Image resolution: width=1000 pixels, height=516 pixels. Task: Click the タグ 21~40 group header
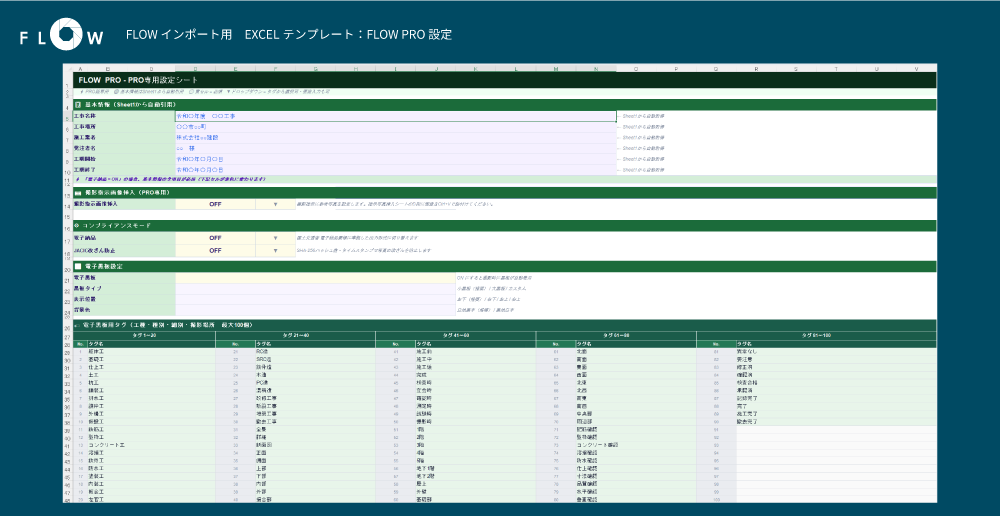[x=295, y=335]
